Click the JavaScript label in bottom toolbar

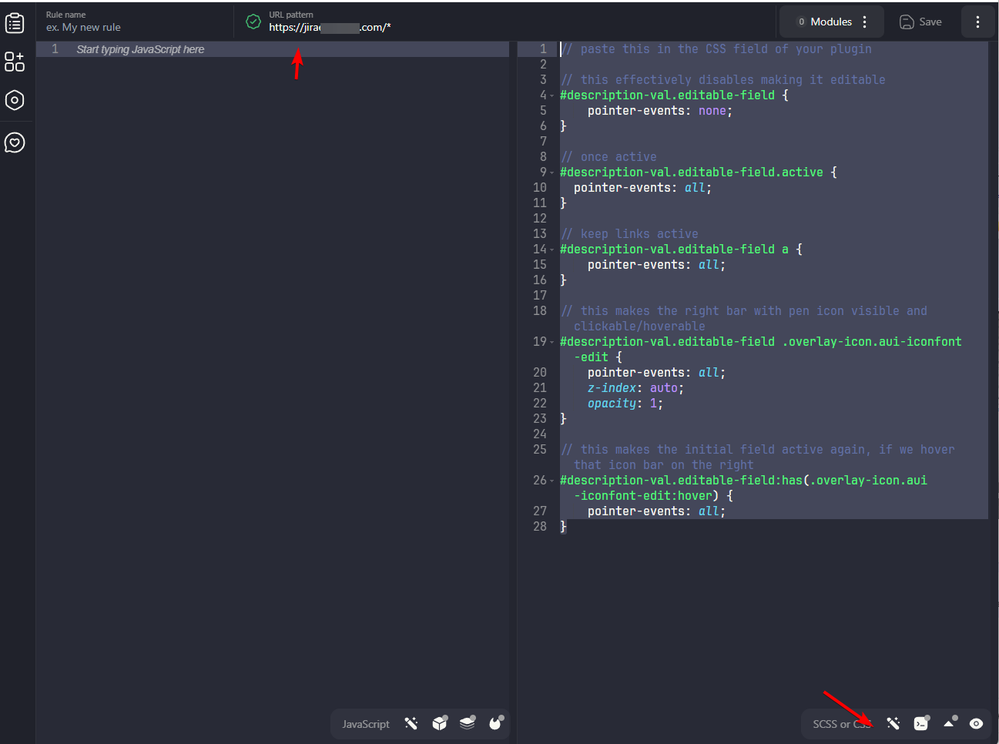tap(366, 724)
